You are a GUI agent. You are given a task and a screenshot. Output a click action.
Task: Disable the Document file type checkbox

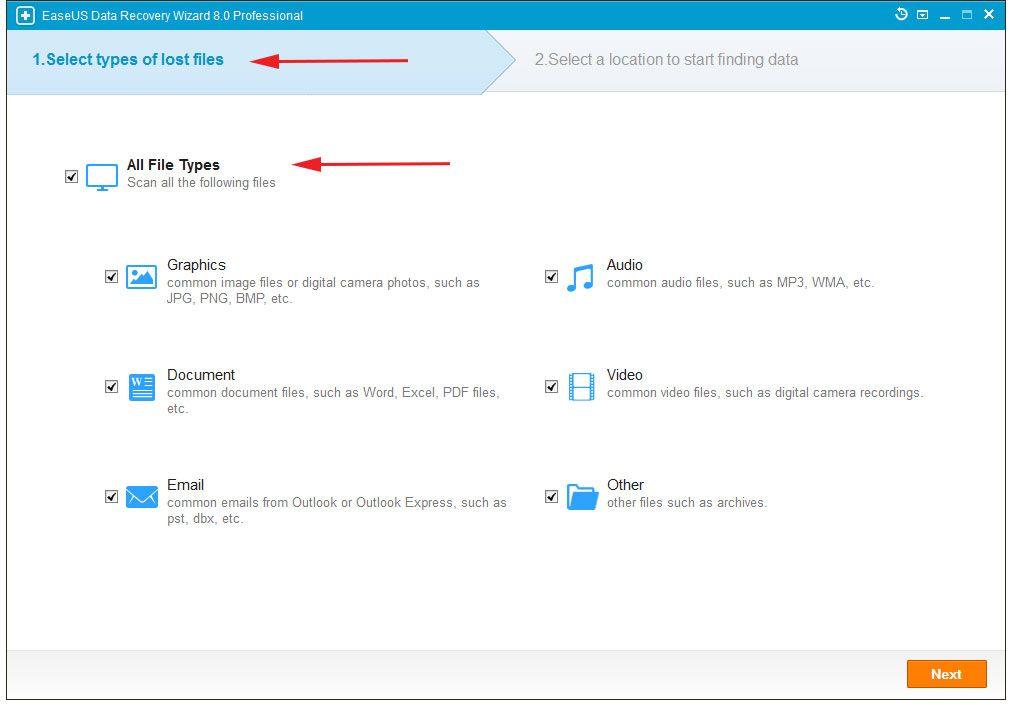(111, 387)
